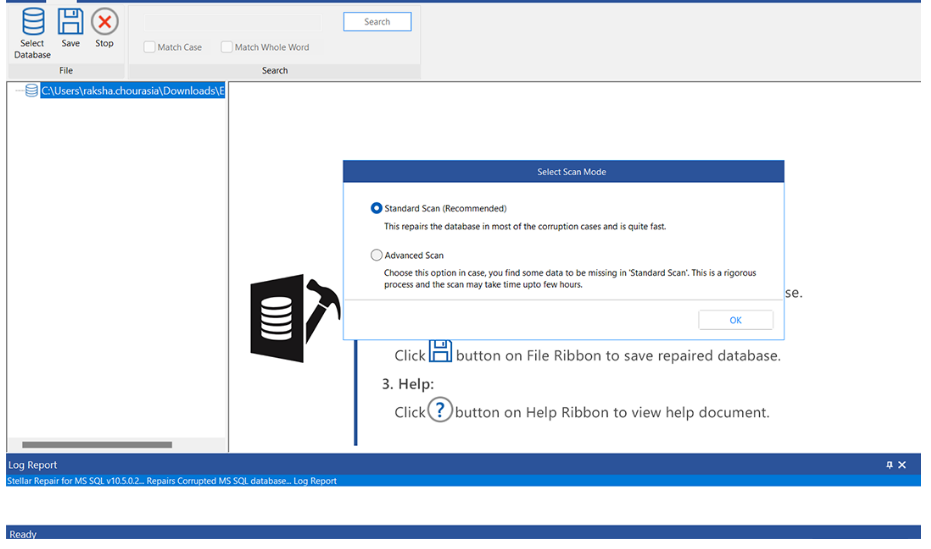Image resolution: width=931 pixels, height=549 pixels.
Task: Click the save icon in instructions text
Action: (x=440, y=351)
